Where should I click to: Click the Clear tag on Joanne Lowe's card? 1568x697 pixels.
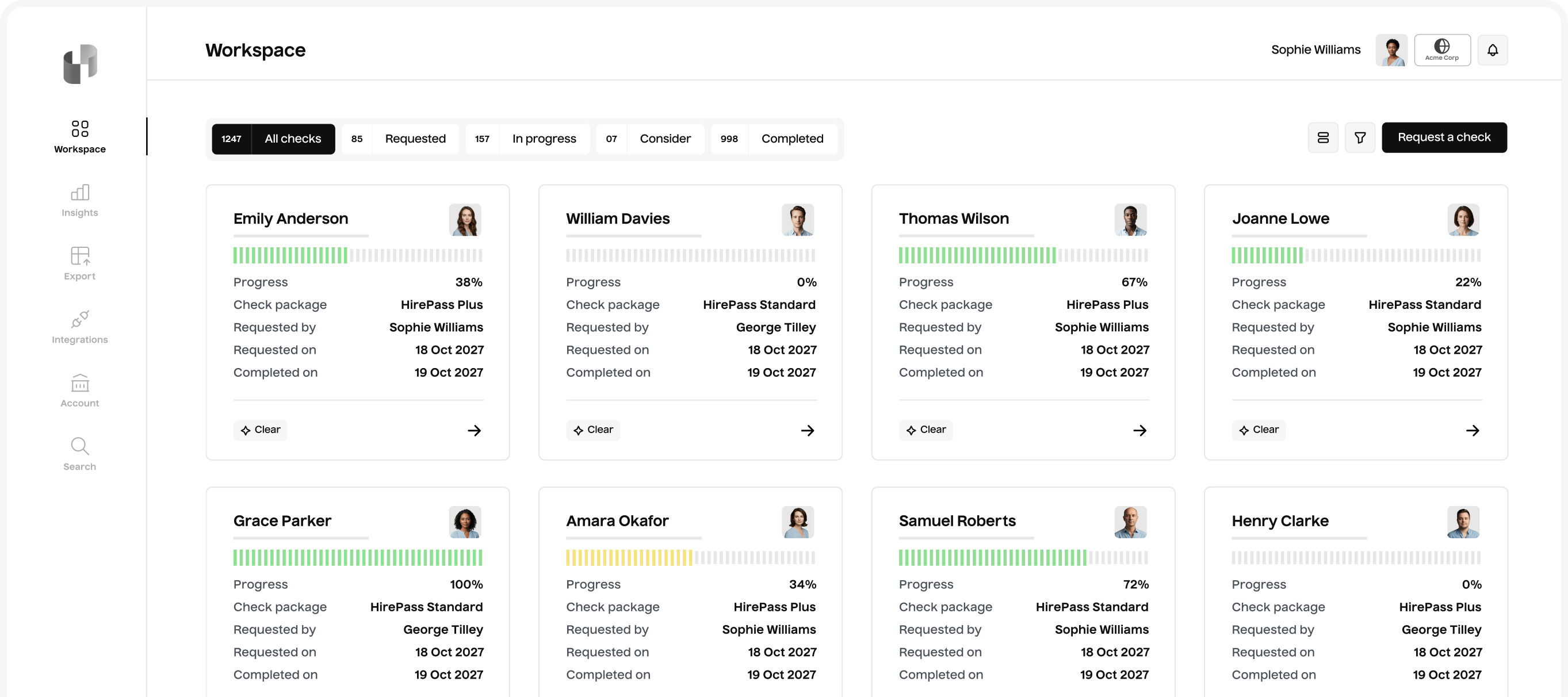[1259, 430]
